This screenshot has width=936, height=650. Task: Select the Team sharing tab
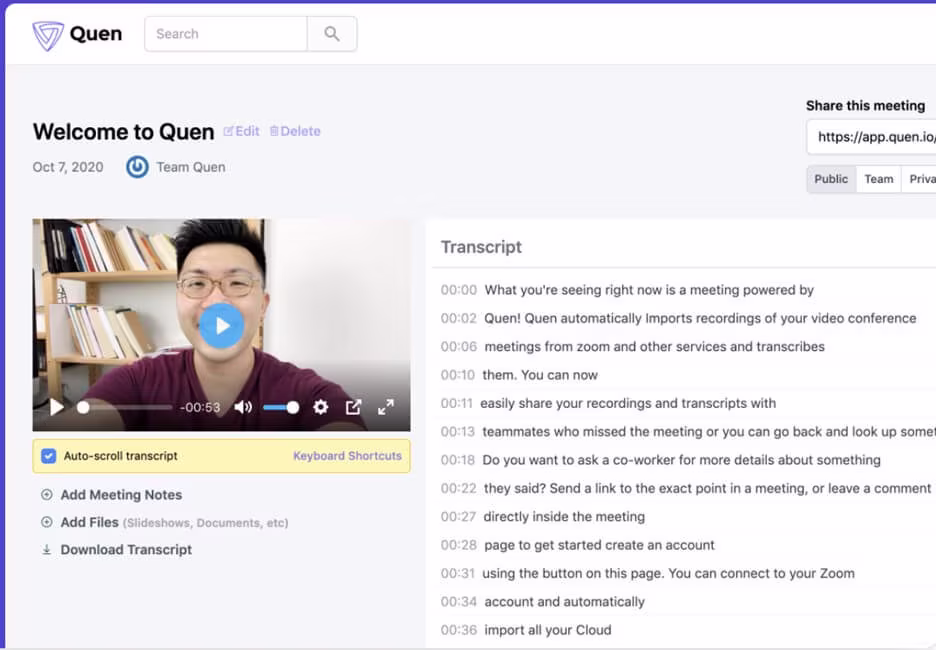[879, 179]
